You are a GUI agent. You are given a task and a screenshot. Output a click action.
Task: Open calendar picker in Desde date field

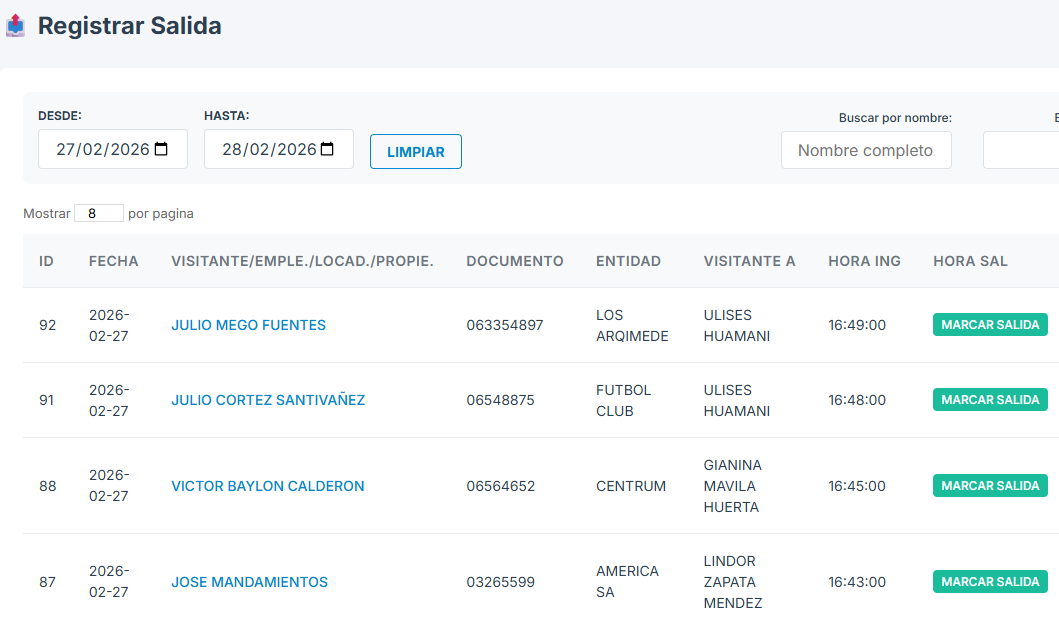(x=161, y=149)
